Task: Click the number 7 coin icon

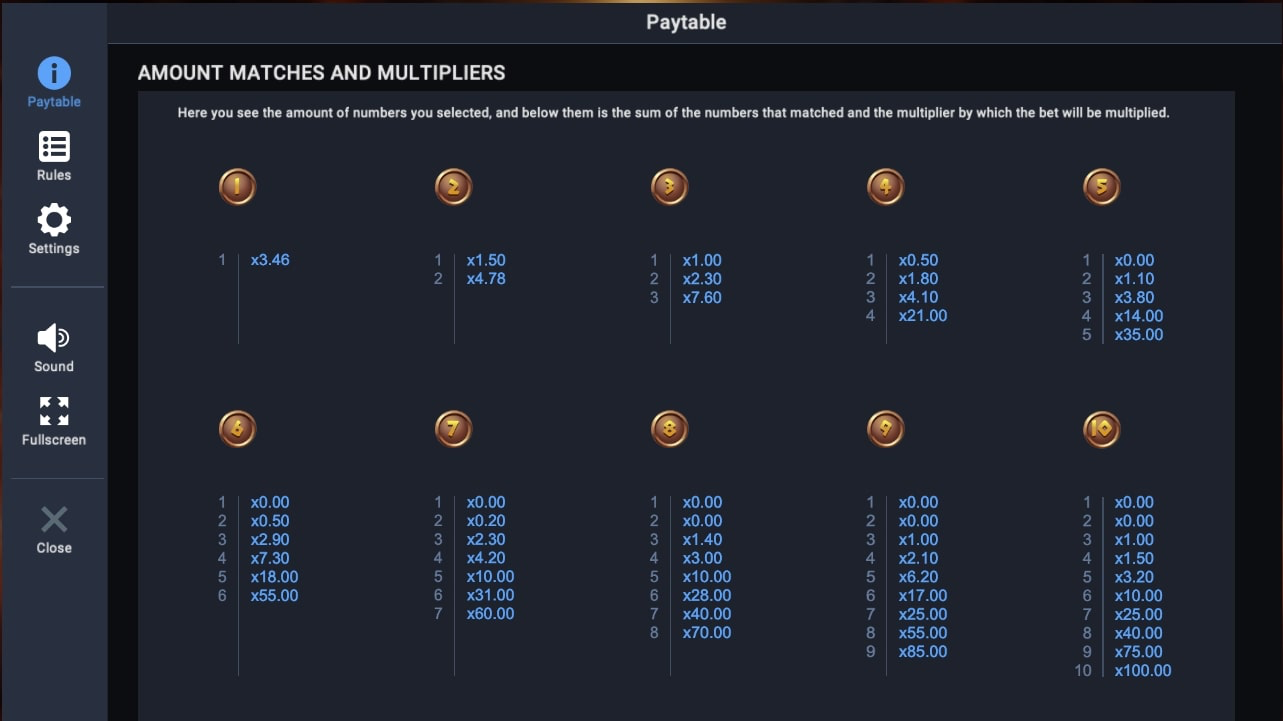Action: coord(453,428)
